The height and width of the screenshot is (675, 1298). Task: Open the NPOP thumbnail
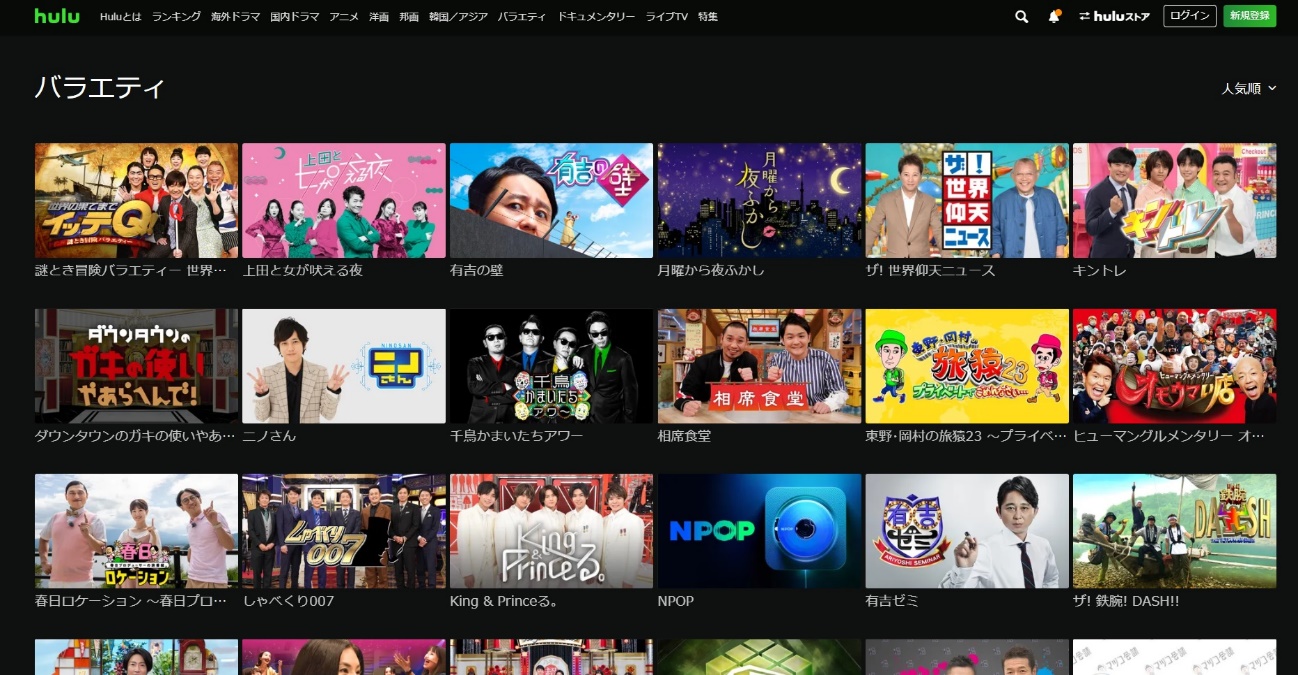point(759,531)
